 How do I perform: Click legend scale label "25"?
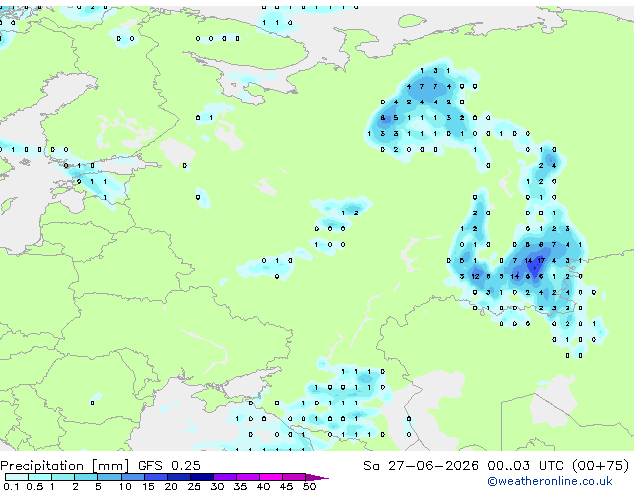point(194,486)
